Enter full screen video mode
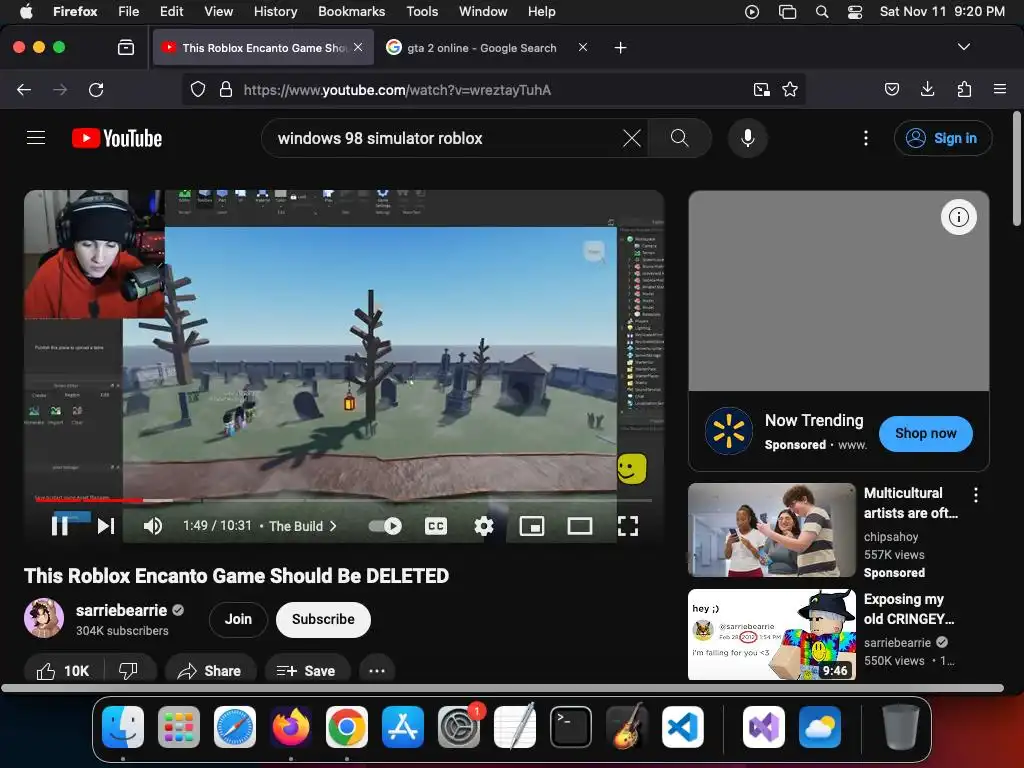The image size is (1024, 768). click(x=628, y=526)
